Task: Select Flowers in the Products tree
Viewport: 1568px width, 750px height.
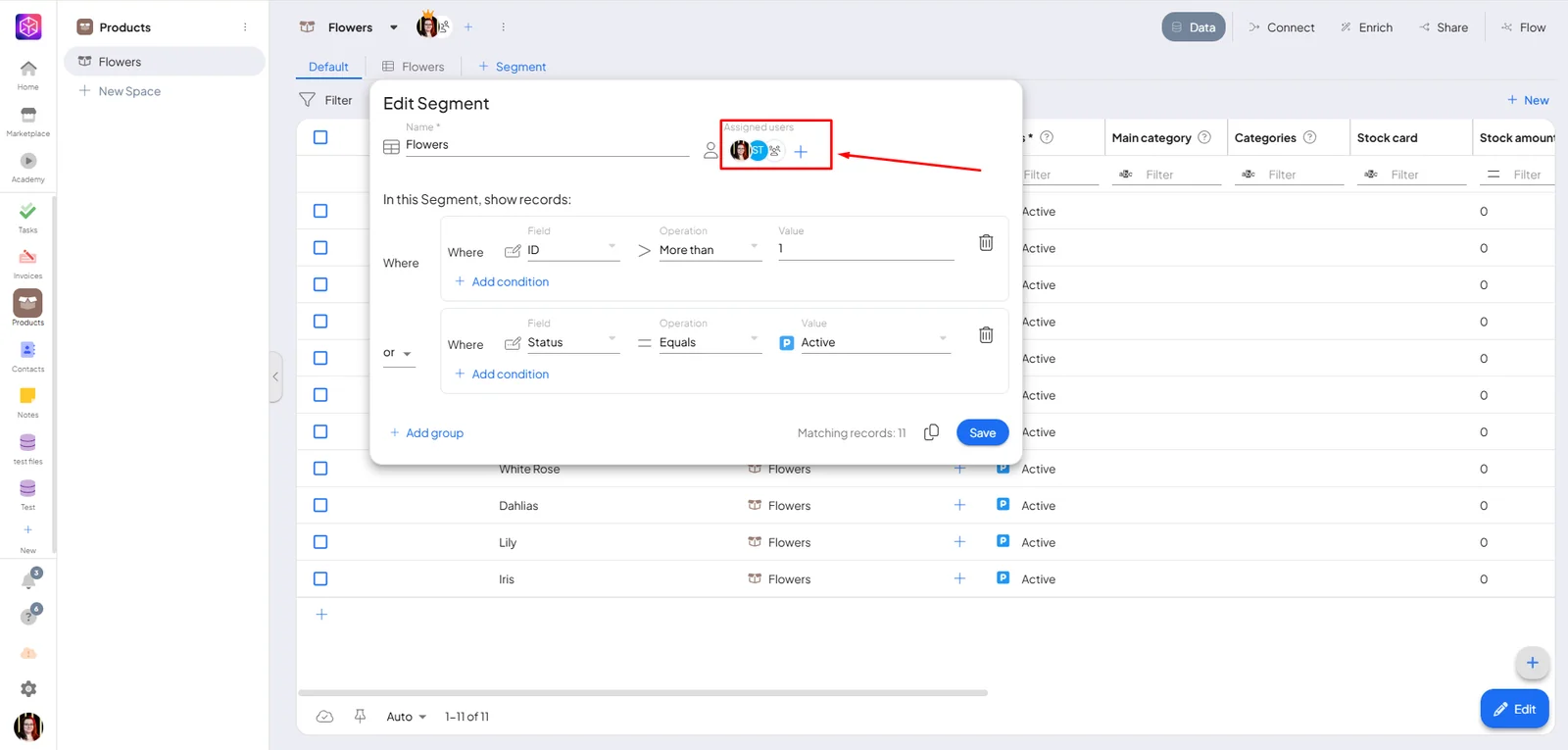Action: (165, 62)
